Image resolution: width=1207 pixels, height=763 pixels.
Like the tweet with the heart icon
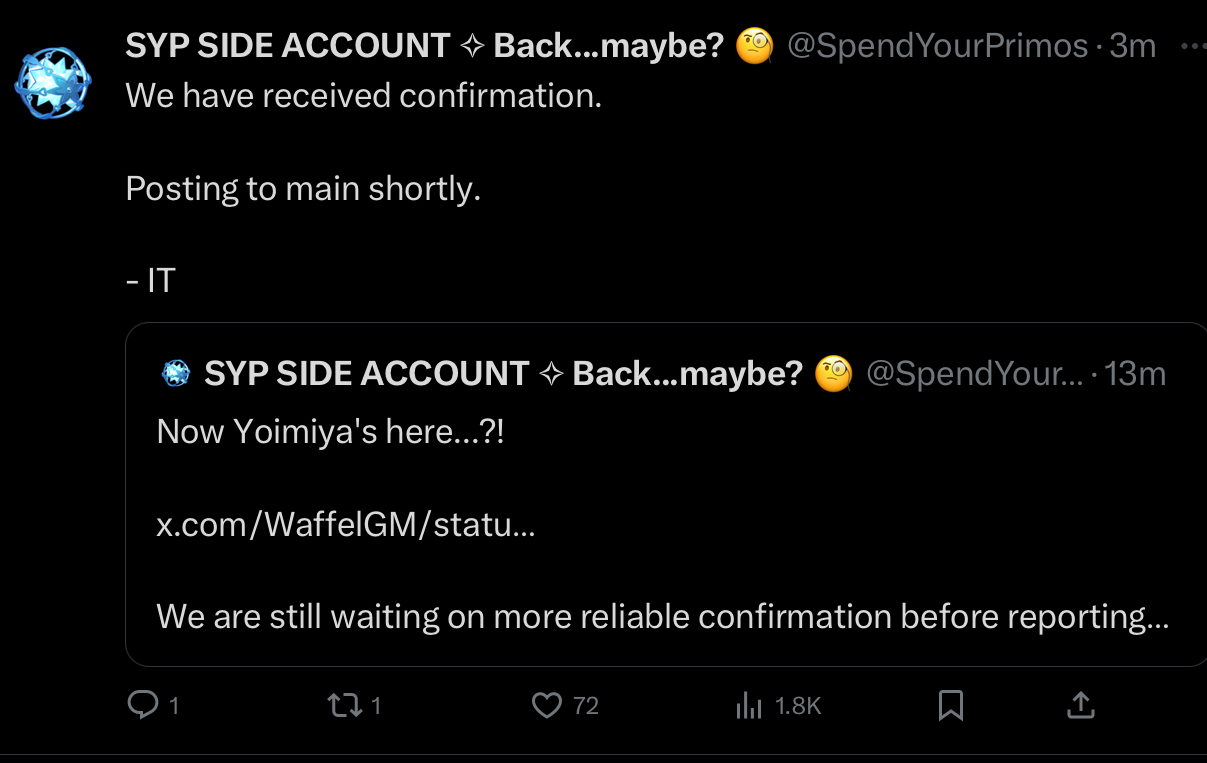point(547,706)
